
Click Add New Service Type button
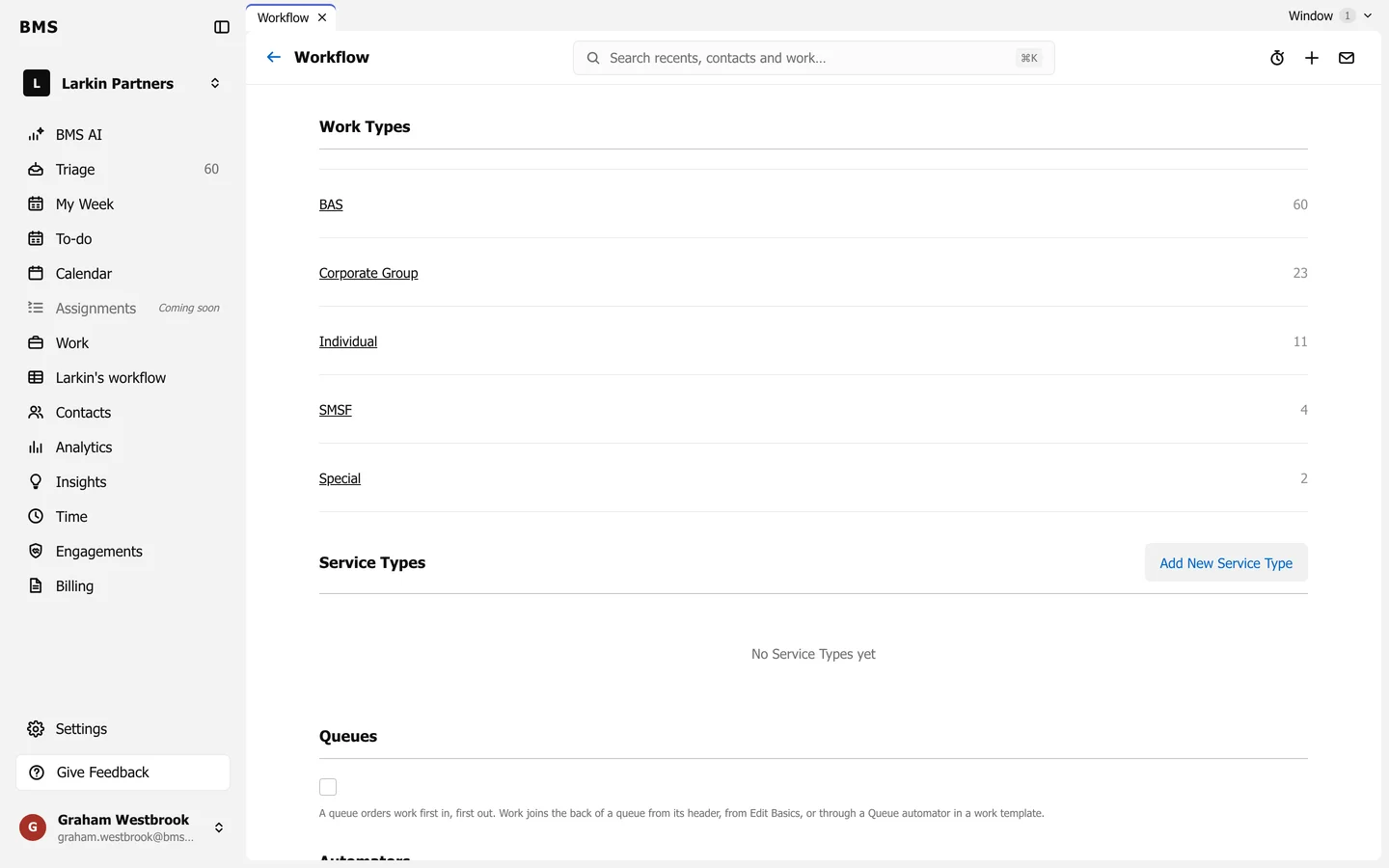point(1226,563)
